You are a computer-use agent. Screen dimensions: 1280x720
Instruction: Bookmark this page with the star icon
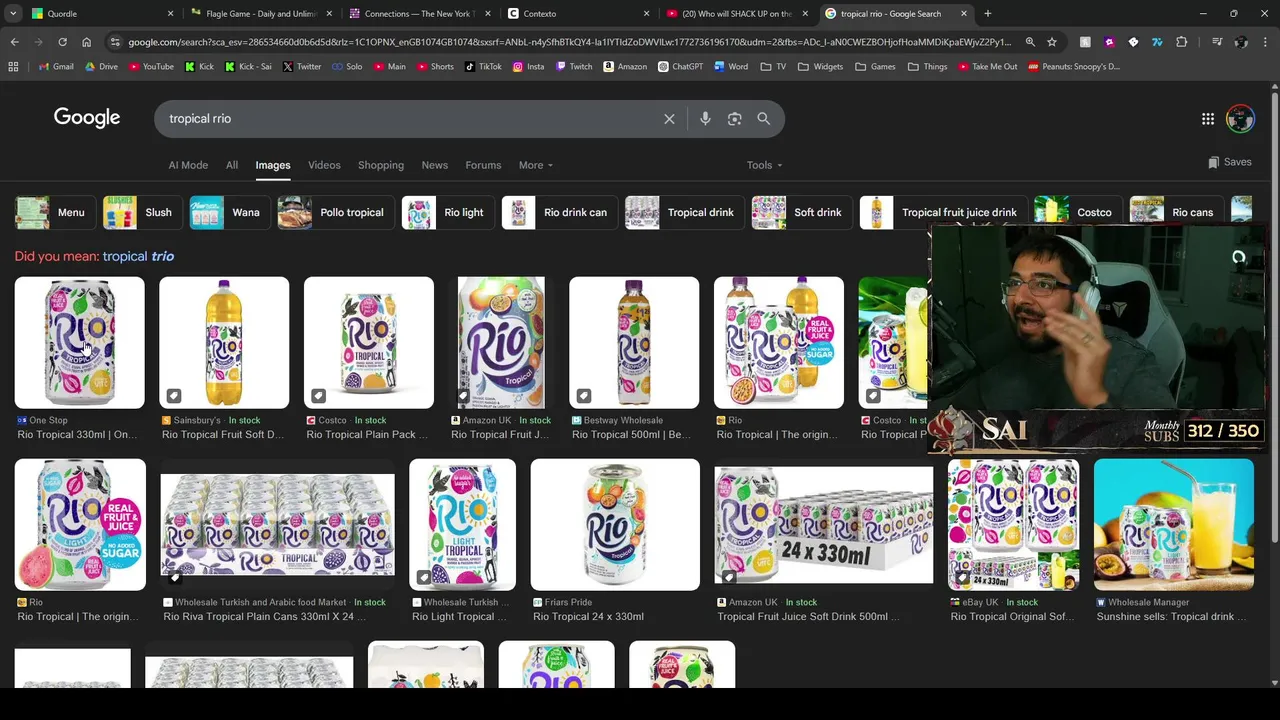click(x=1052, y=42)
